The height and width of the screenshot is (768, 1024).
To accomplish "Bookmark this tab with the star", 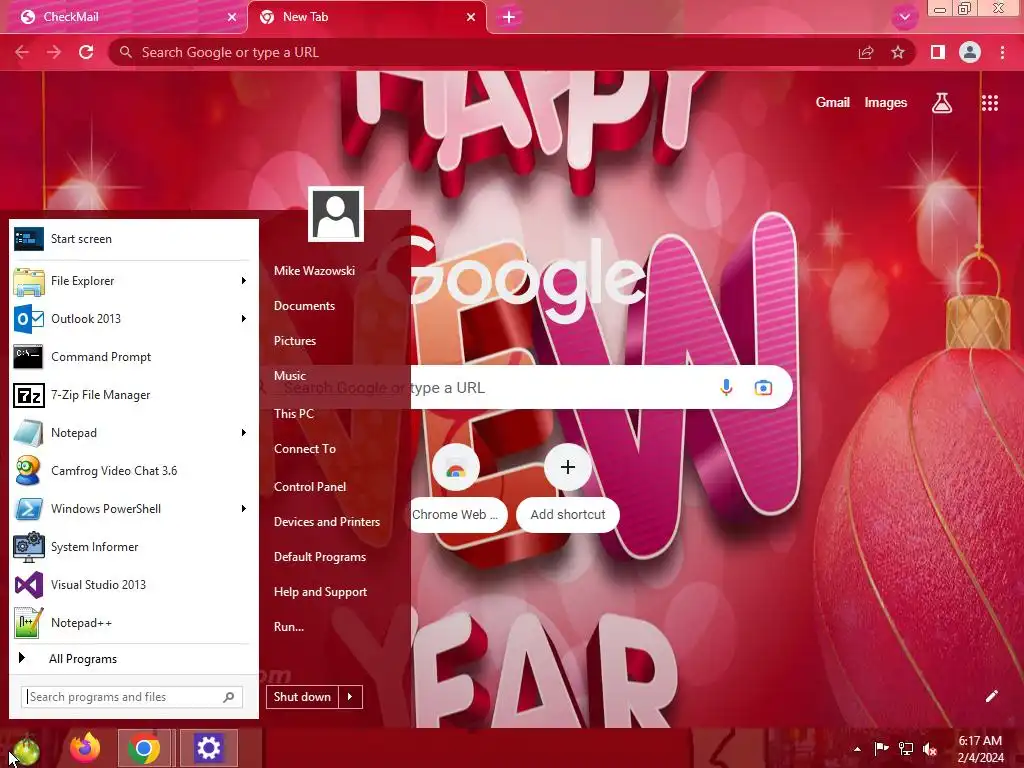I will pos(898,52).
